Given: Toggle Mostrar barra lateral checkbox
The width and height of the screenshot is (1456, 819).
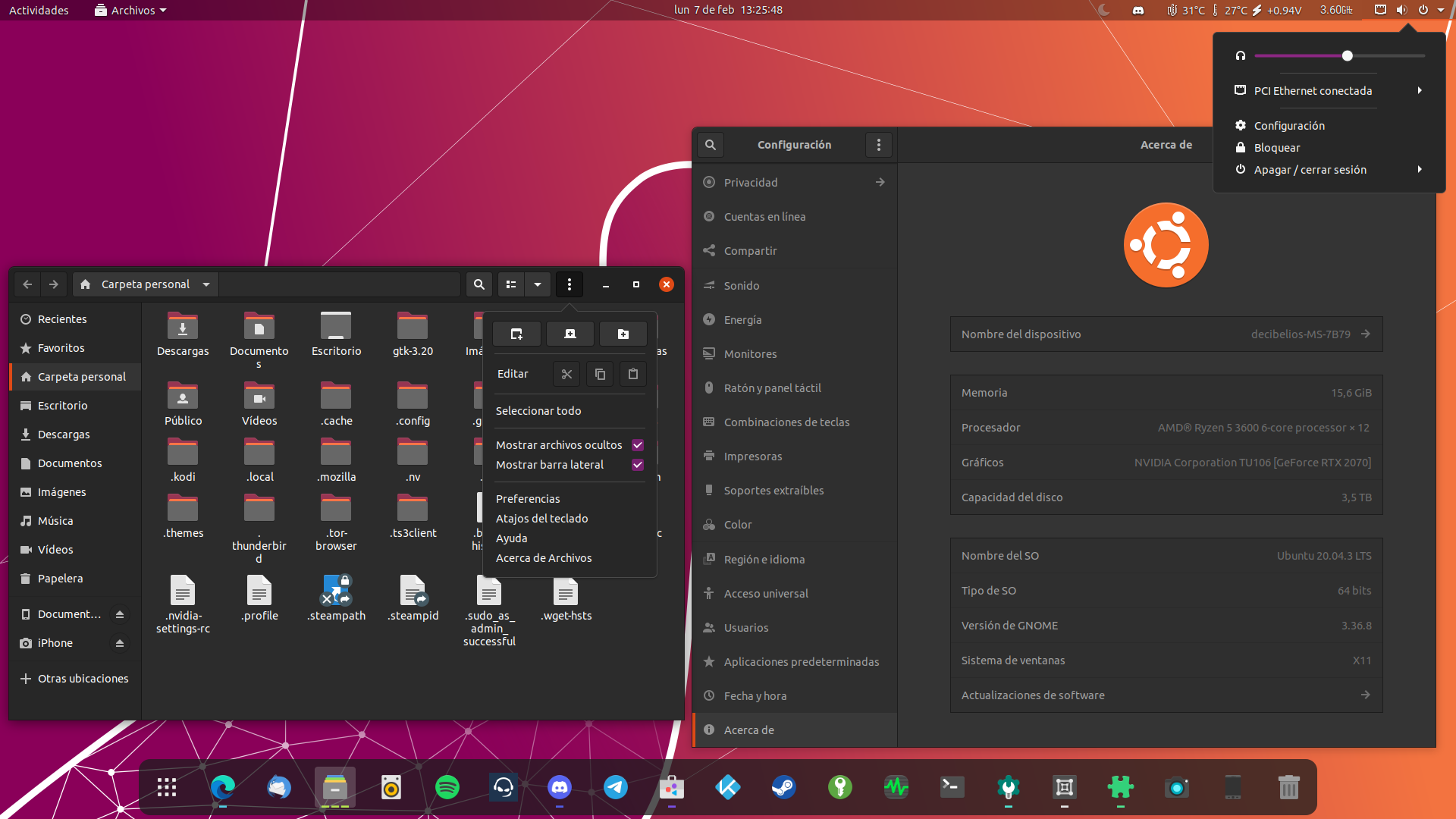Looking at the screenshot, I should click(638, 465).
